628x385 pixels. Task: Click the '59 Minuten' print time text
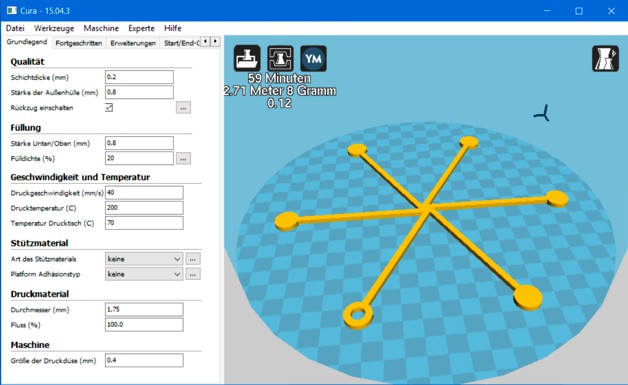point(279,78)
